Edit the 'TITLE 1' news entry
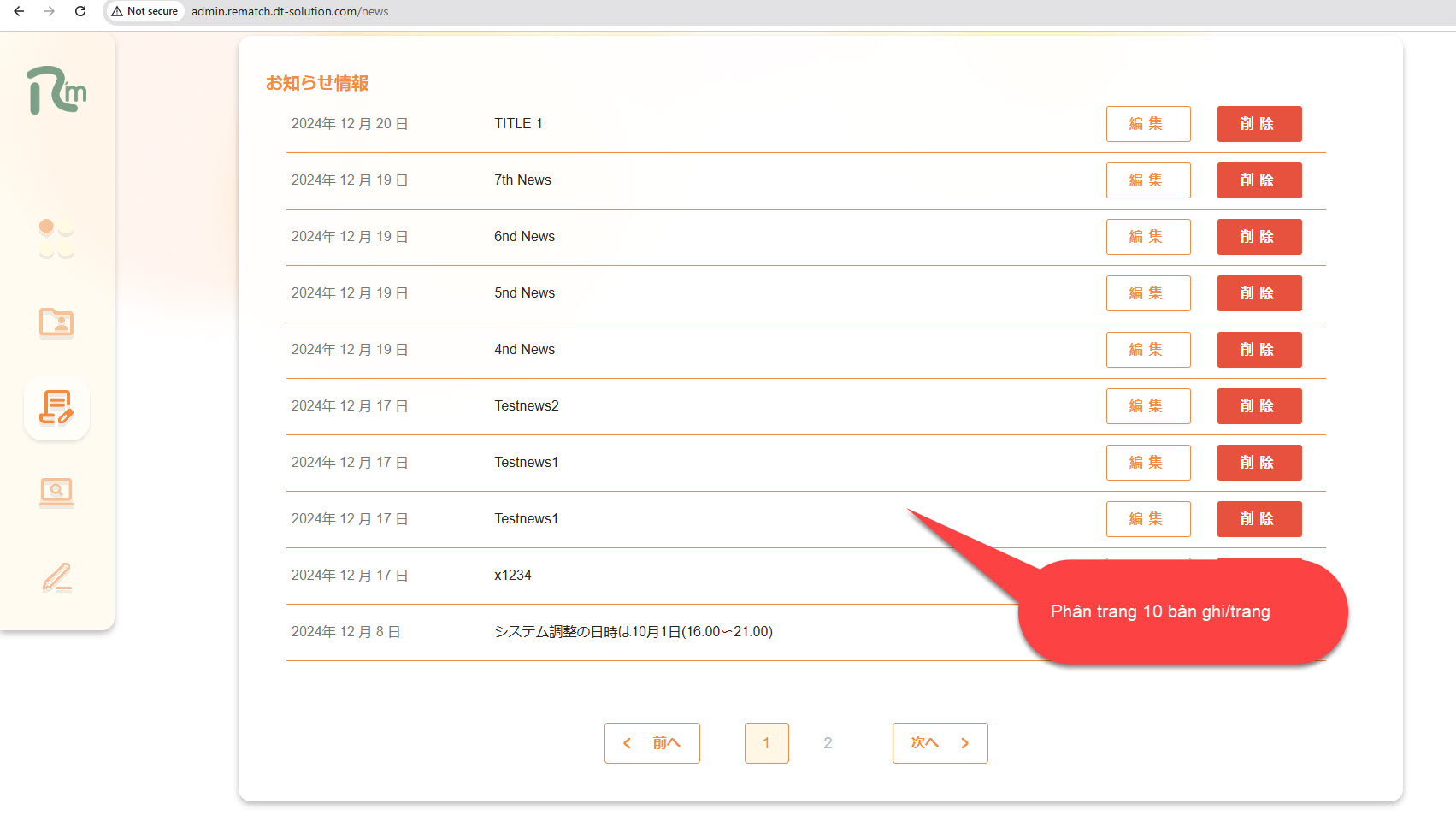 1147,124
